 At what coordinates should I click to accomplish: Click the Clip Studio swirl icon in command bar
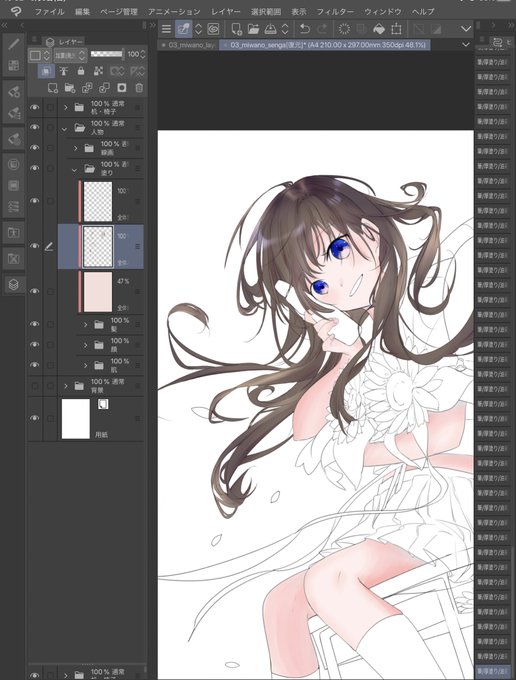coord(213,29)
